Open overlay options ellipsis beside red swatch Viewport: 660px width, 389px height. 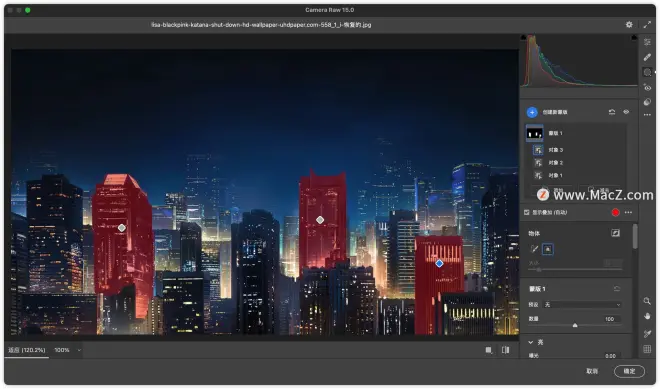[x=628, y=213]
